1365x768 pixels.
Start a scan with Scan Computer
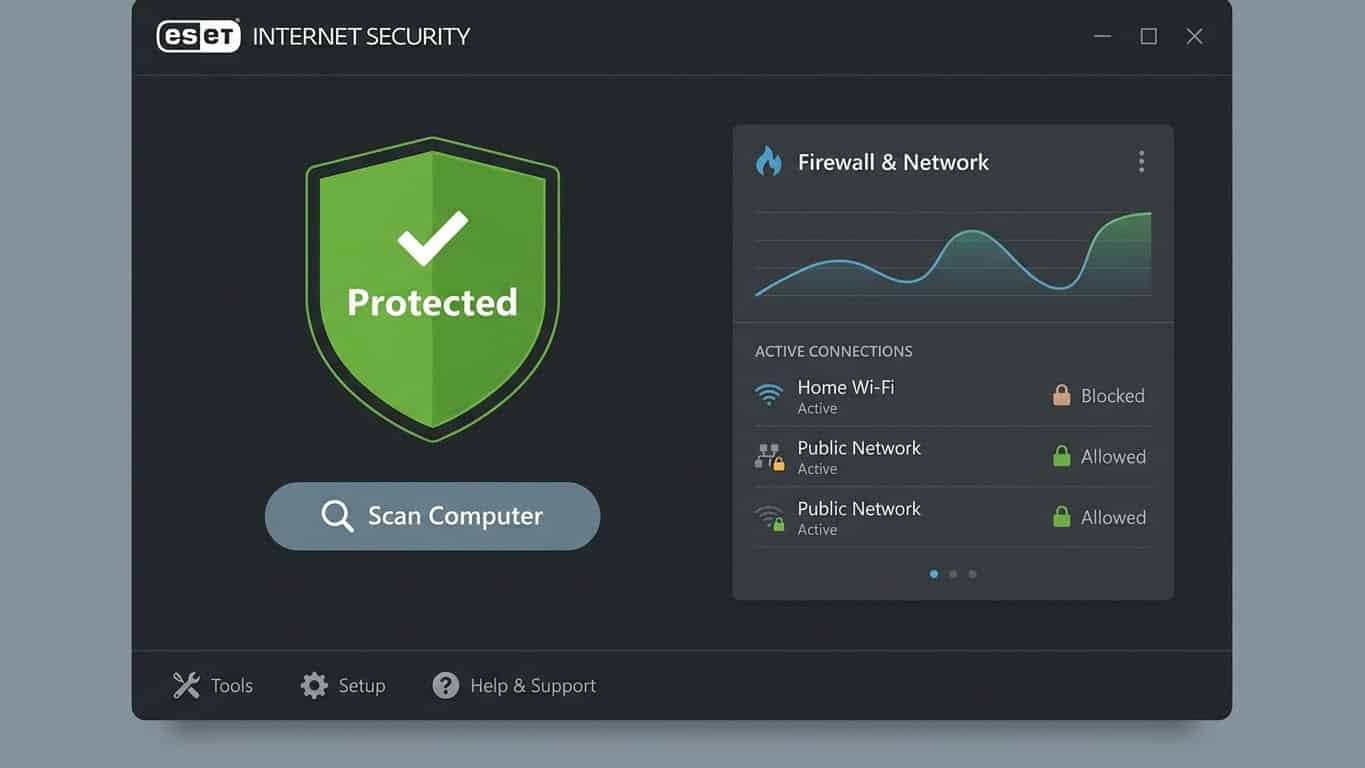tap(432, 516)
